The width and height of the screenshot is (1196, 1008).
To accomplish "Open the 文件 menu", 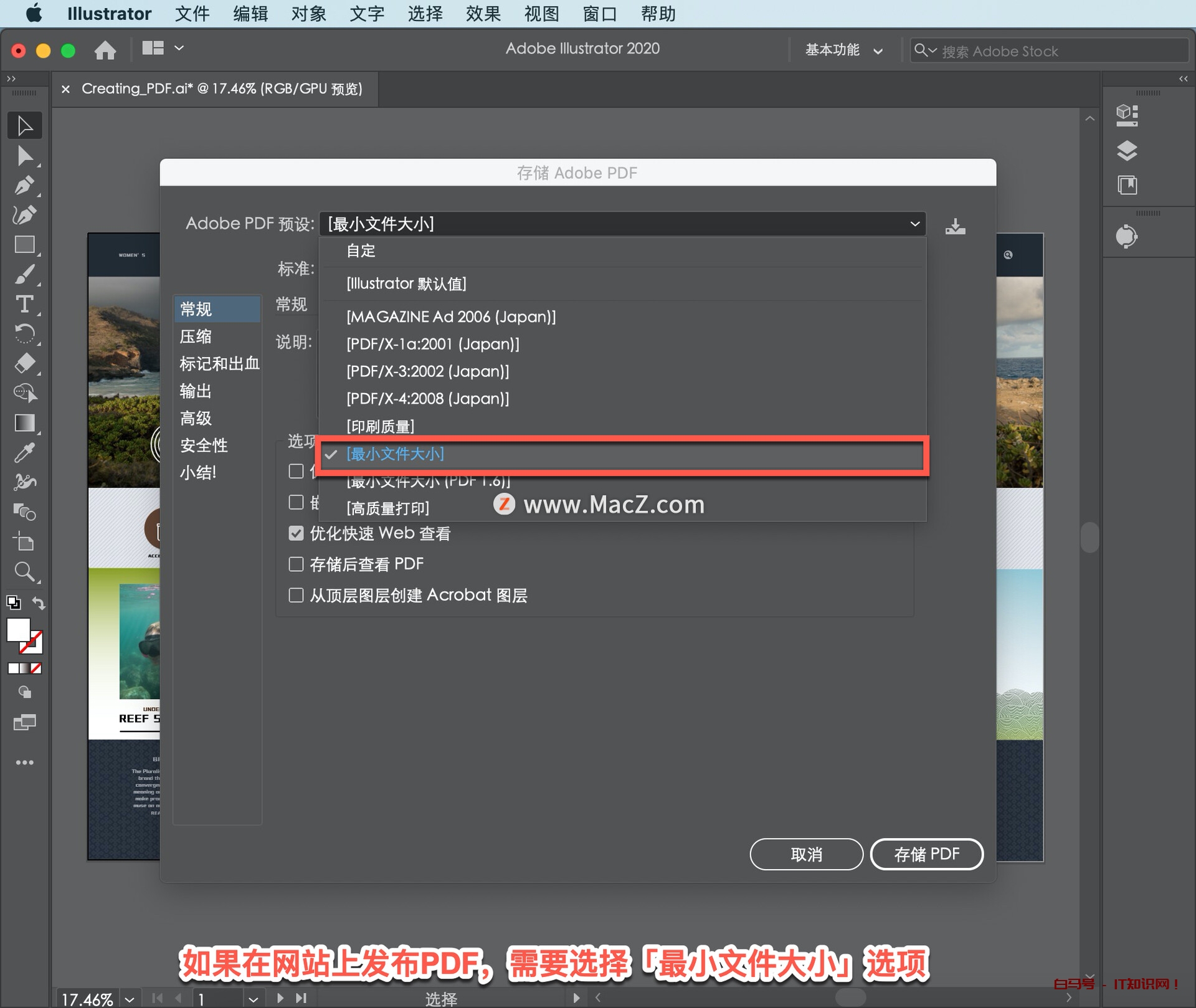I will pyautogui.click(x=192, y=14).
